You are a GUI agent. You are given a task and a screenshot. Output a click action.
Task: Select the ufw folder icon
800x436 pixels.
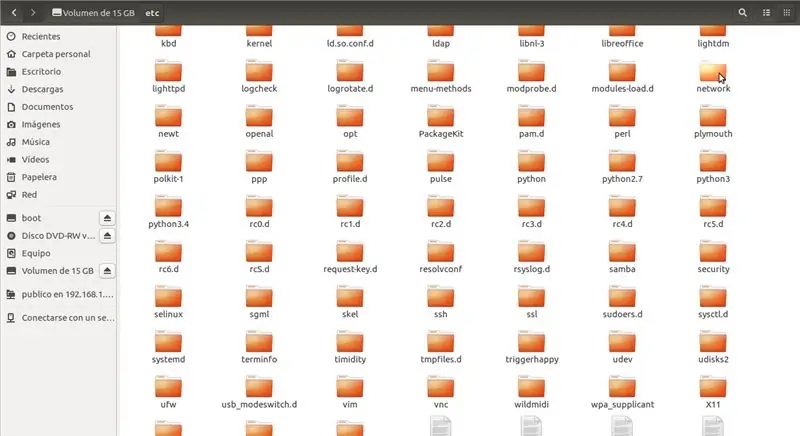coord(168,388)
